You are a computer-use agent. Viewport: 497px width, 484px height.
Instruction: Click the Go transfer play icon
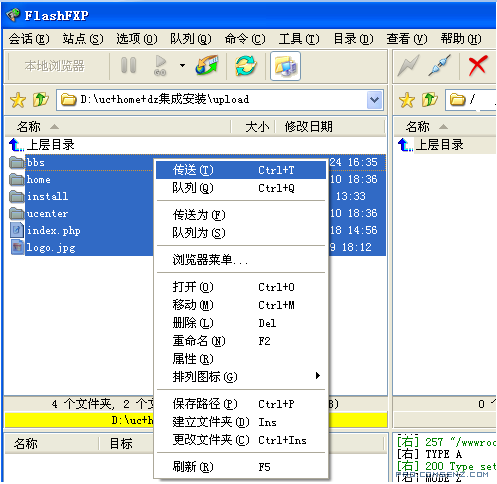click(x=160, y=65)
